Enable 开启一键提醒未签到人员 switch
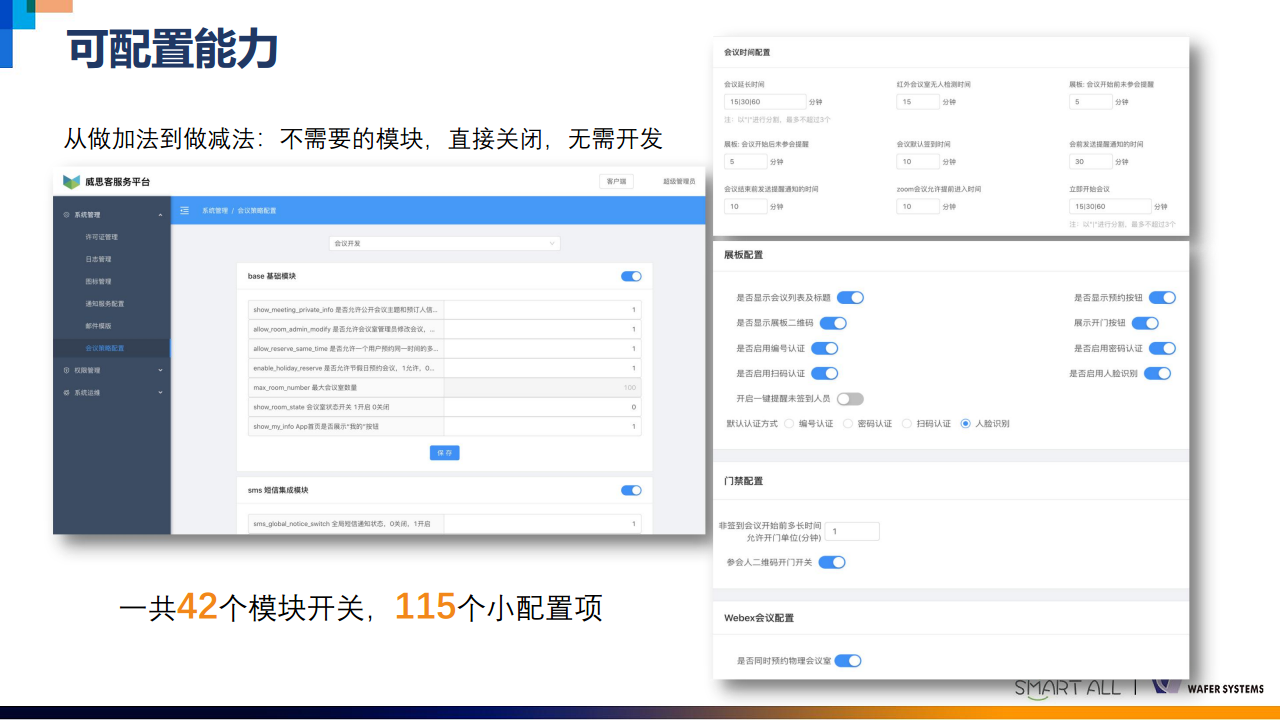 (x=850, y=398)
